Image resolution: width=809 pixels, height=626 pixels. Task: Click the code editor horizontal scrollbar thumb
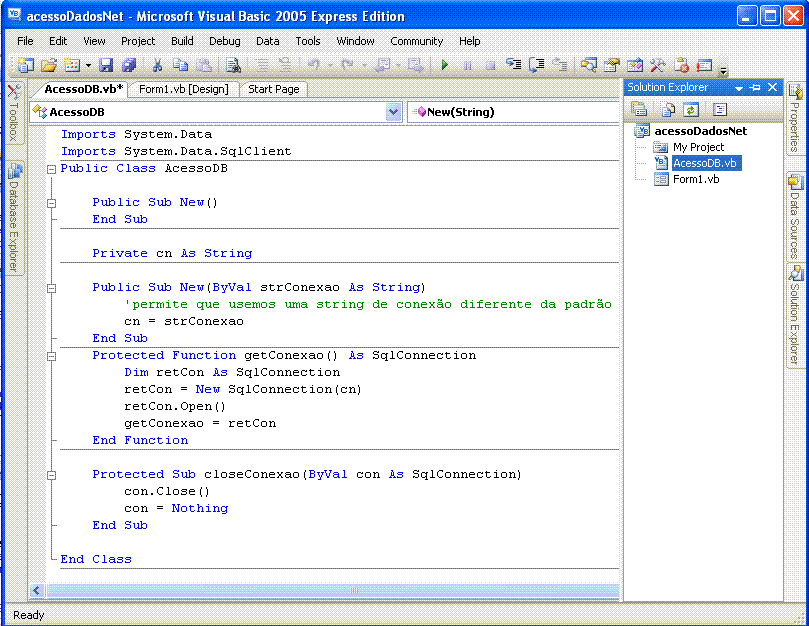pyautogui.click(x=333, y=590)
